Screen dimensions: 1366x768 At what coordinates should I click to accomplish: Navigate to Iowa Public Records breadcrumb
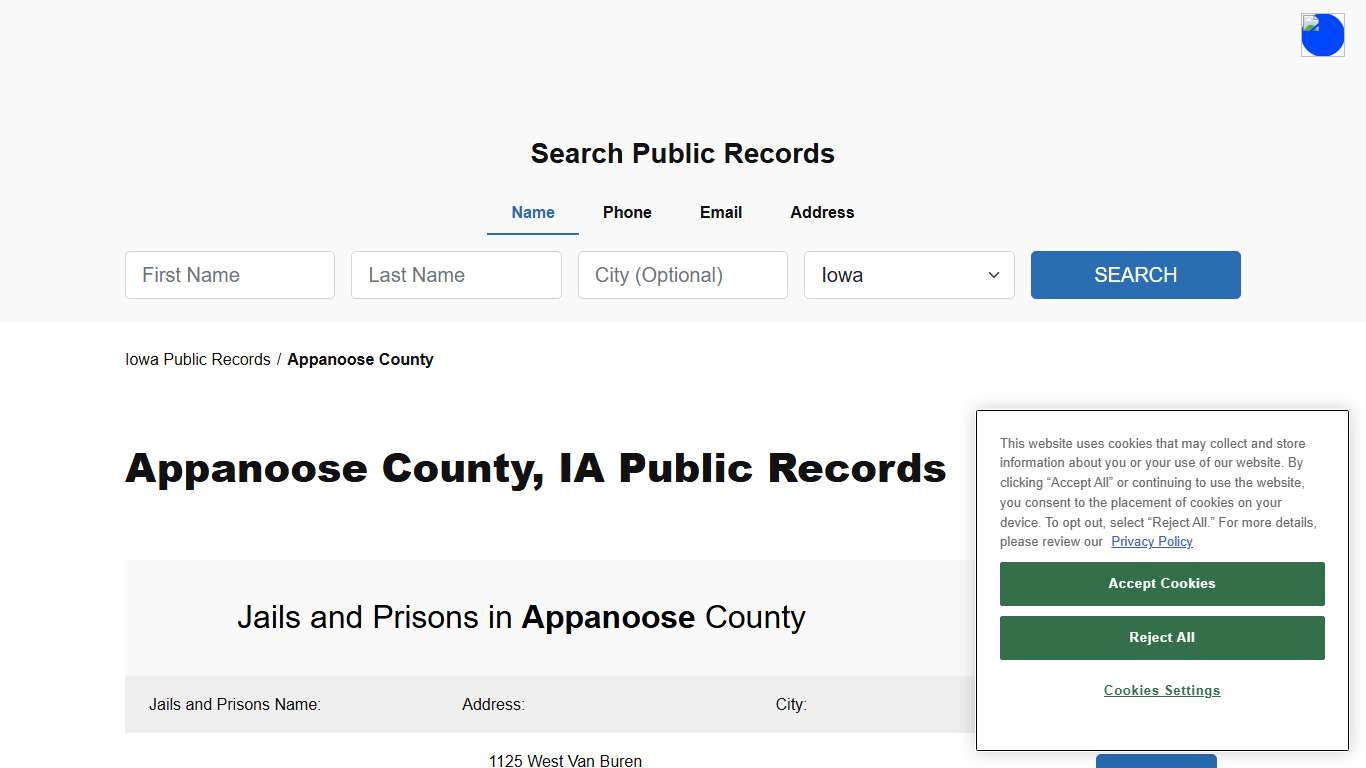[197, 359]
